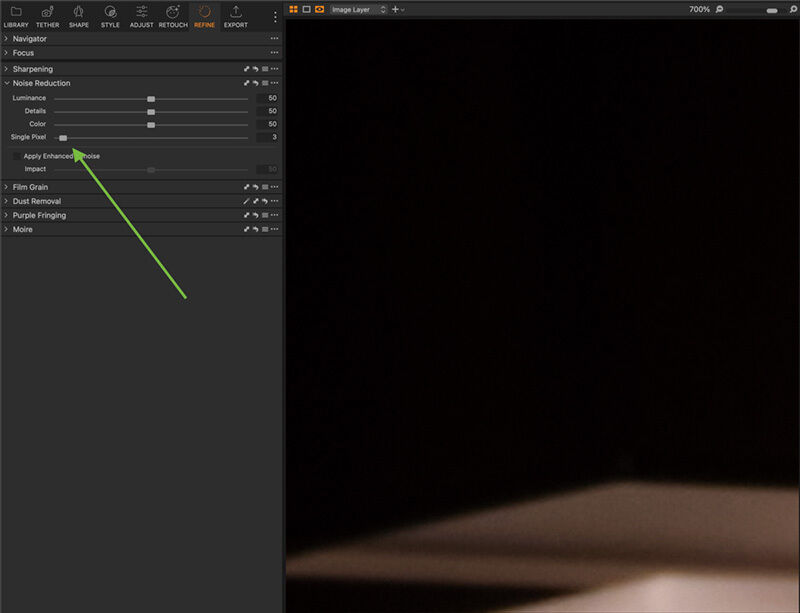
Task: Click Noise Reduction copy adjustments arrow icon
Action: [246, 83]
